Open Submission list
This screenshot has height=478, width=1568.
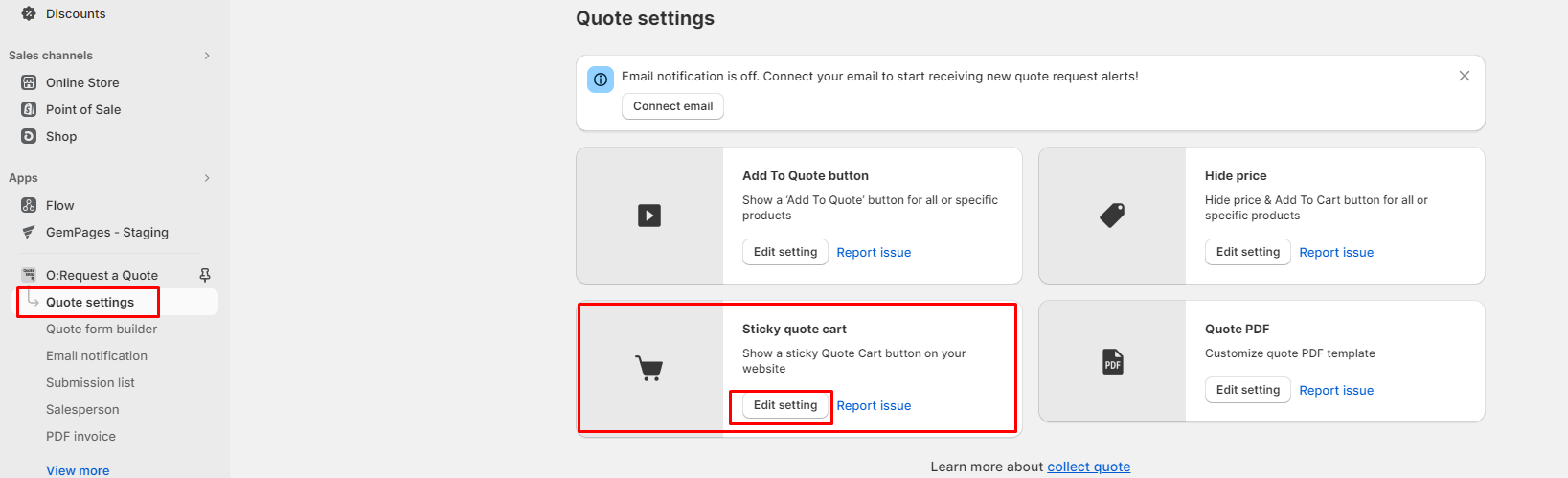click(90, 382)
